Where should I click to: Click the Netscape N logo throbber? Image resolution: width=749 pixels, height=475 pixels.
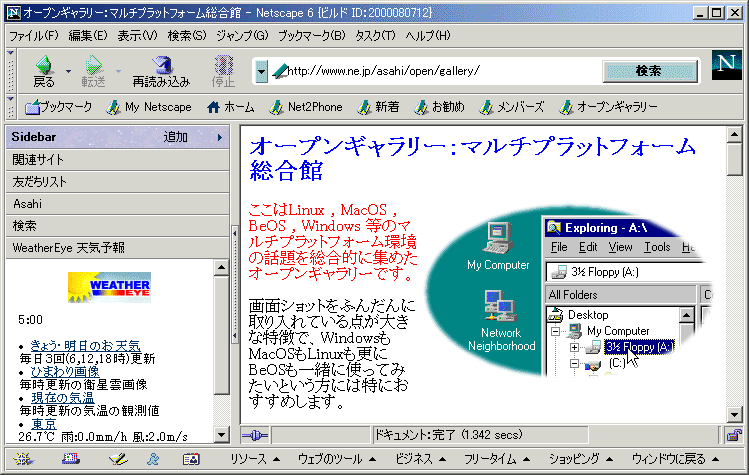(x=727, y=65)
